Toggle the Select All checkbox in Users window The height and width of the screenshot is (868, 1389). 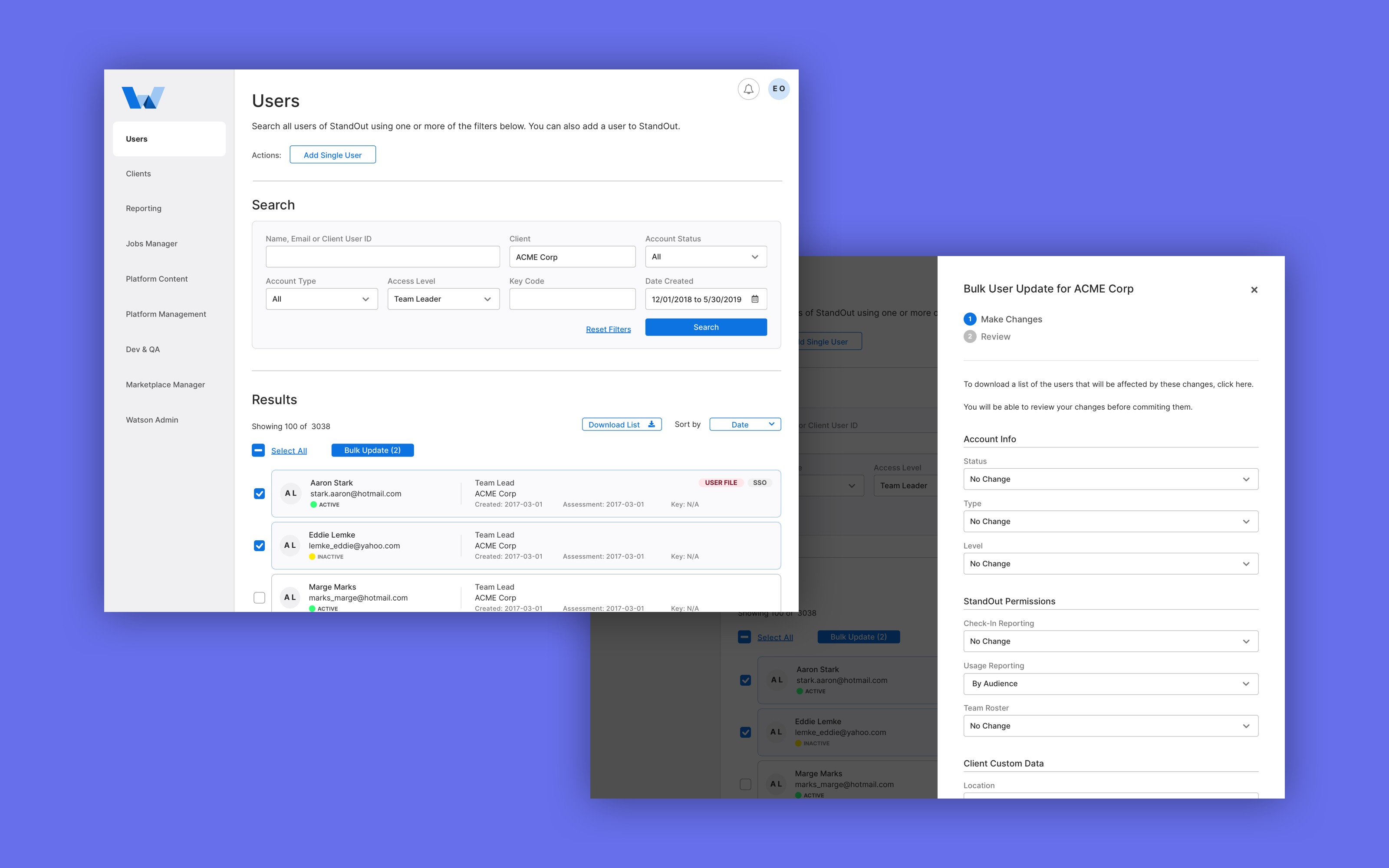[x=258, y=450]
